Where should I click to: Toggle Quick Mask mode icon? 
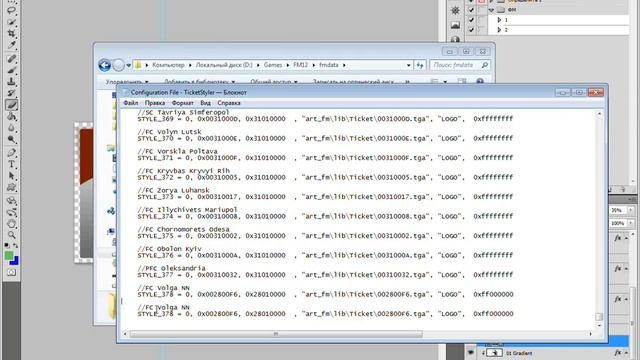[x=11, y=272]
